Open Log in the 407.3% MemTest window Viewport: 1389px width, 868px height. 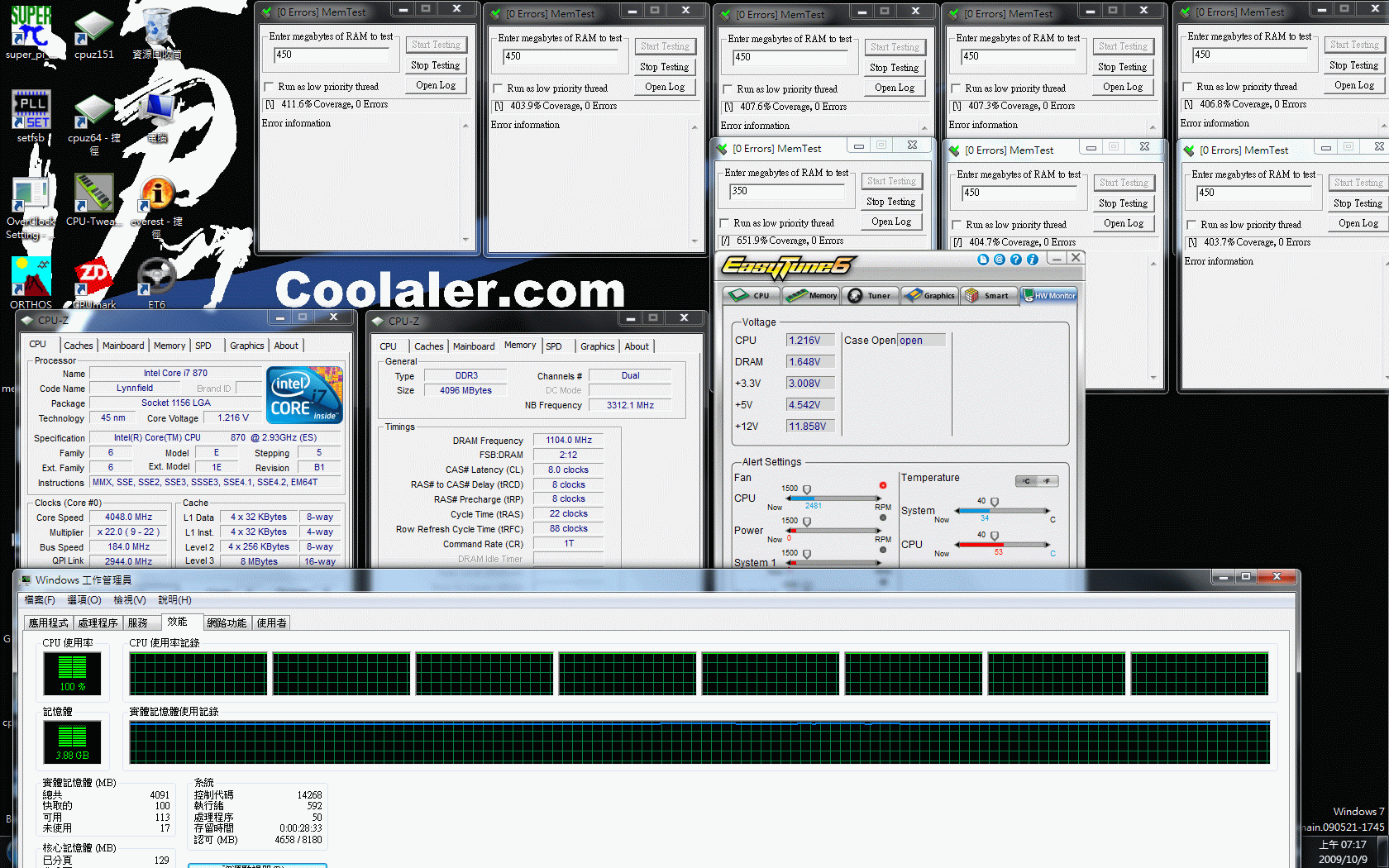(x=1123, y=87)
